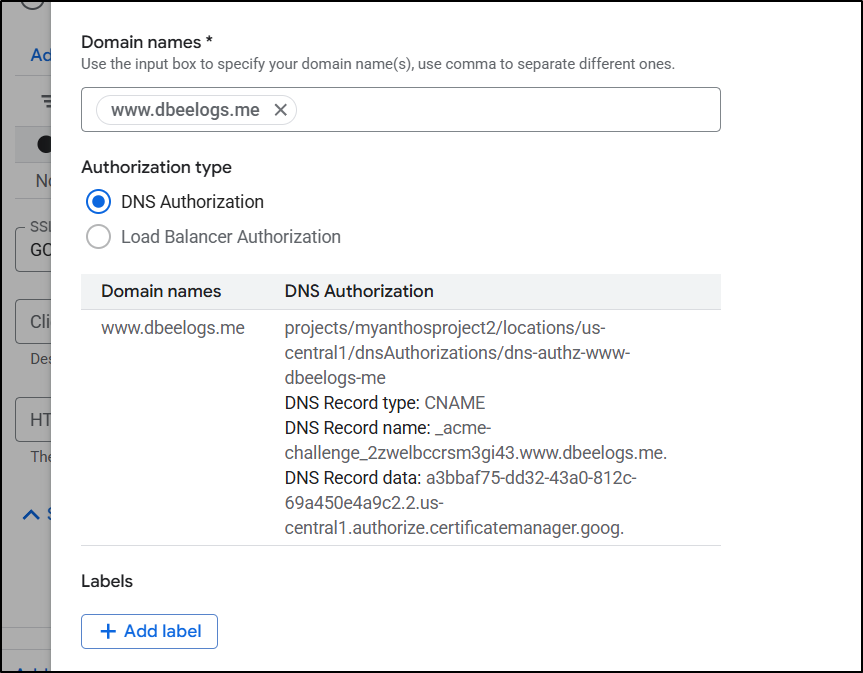Open the dimmed SSL dropdown on left
This screenshot has width=863, height=673.
click(34, 249)
